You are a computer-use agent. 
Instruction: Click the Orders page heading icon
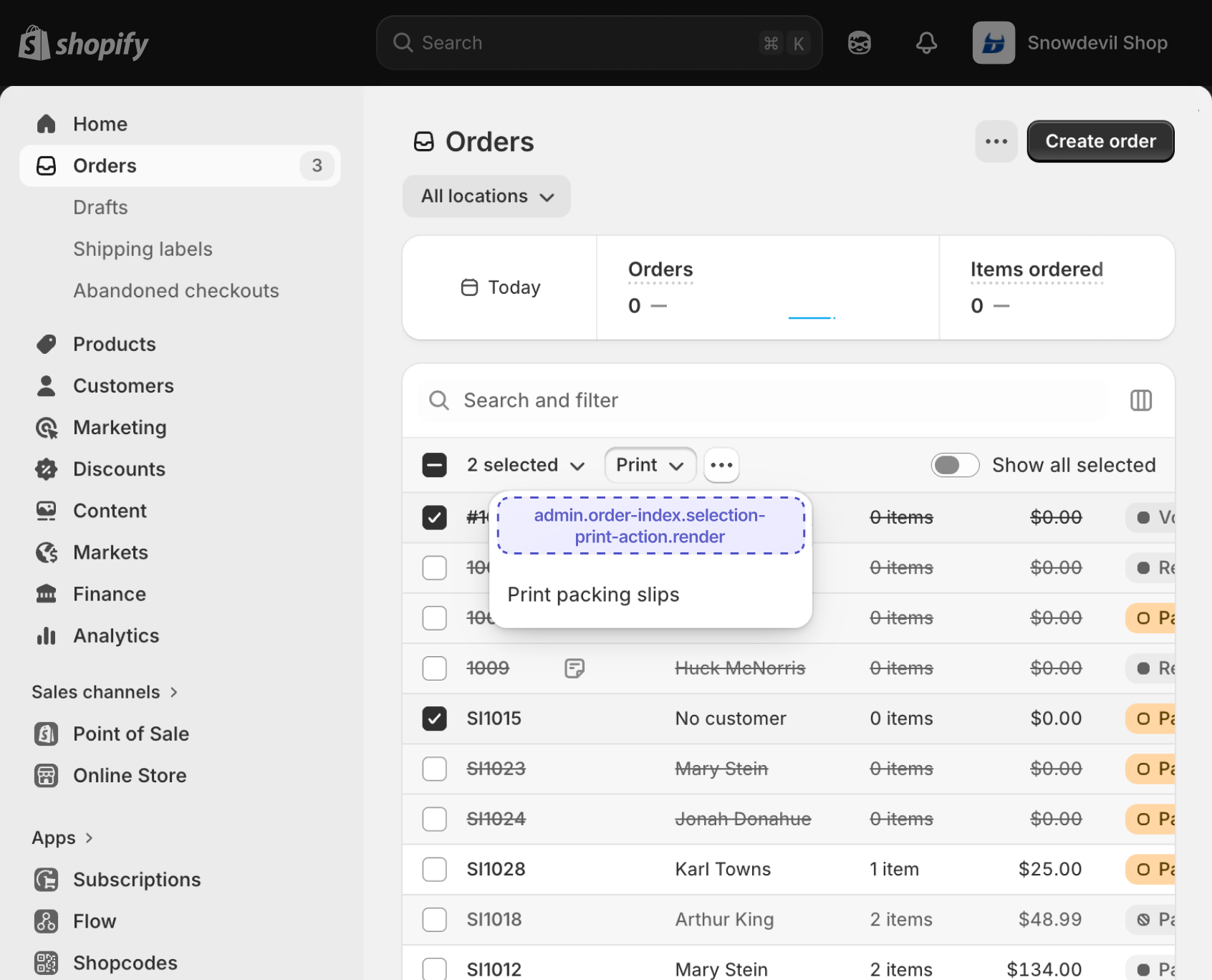click(x=424, y=142)
